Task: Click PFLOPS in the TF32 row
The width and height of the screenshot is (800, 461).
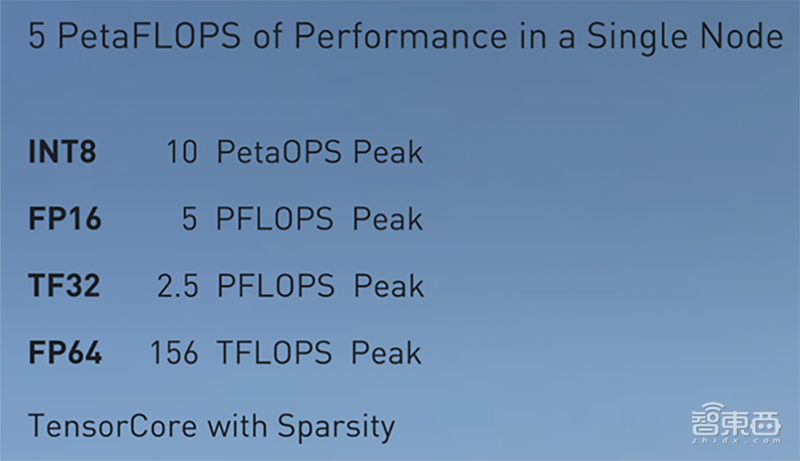Action: click(275, 287)
